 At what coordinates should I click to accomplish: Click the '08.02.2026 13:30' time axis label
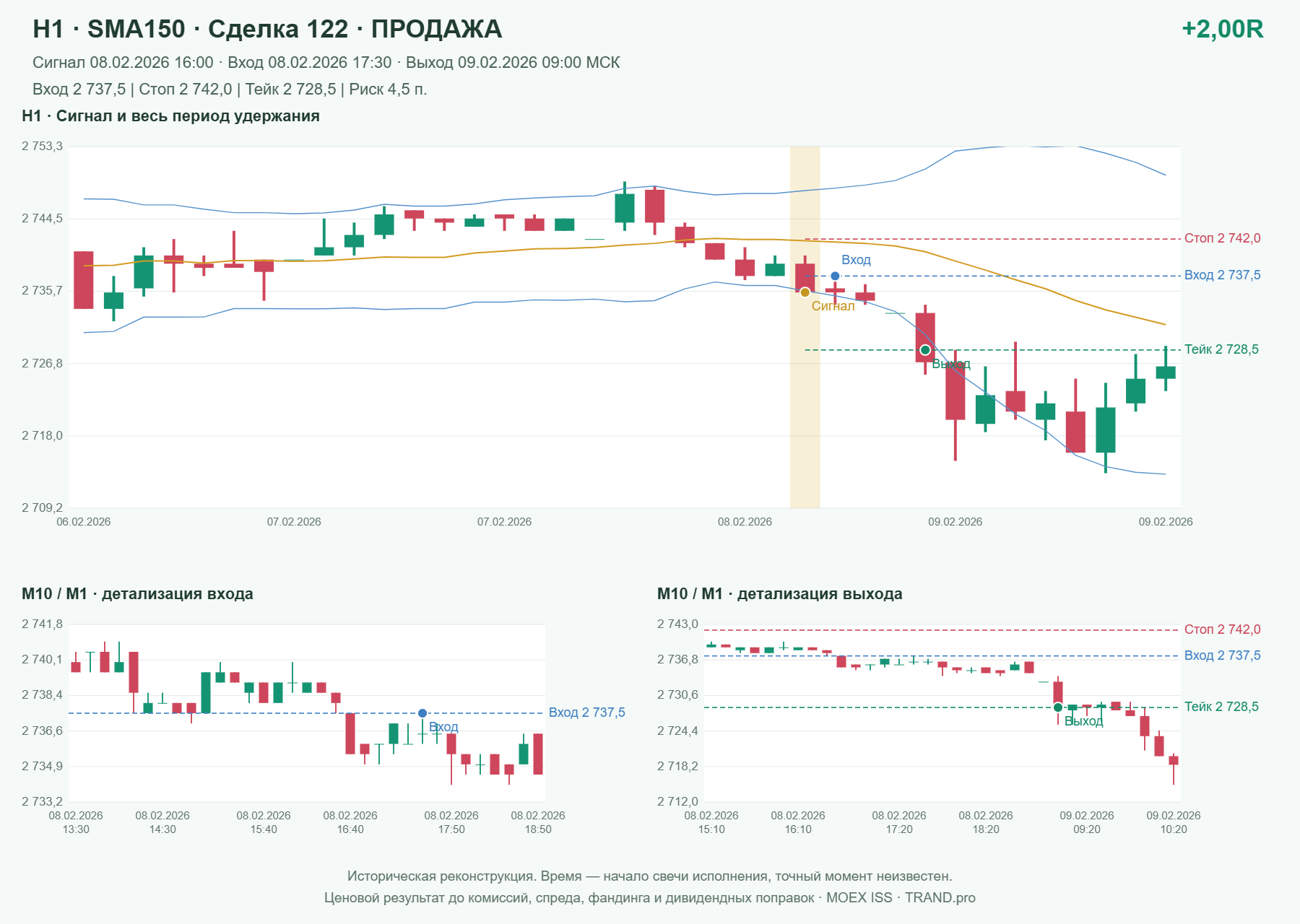(x=76, y=822)
